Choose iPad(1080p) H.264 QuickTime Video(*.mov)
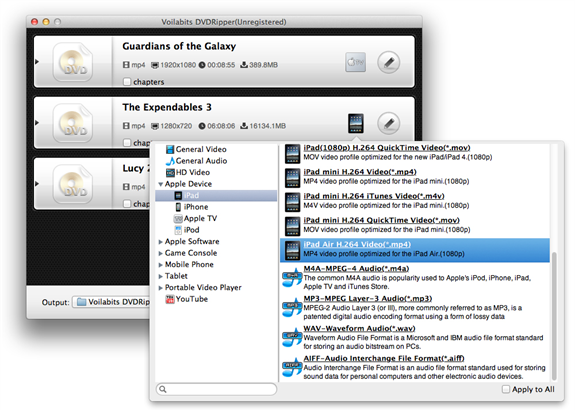The height and width of the screenshot is (411, 575). [387, 148]
